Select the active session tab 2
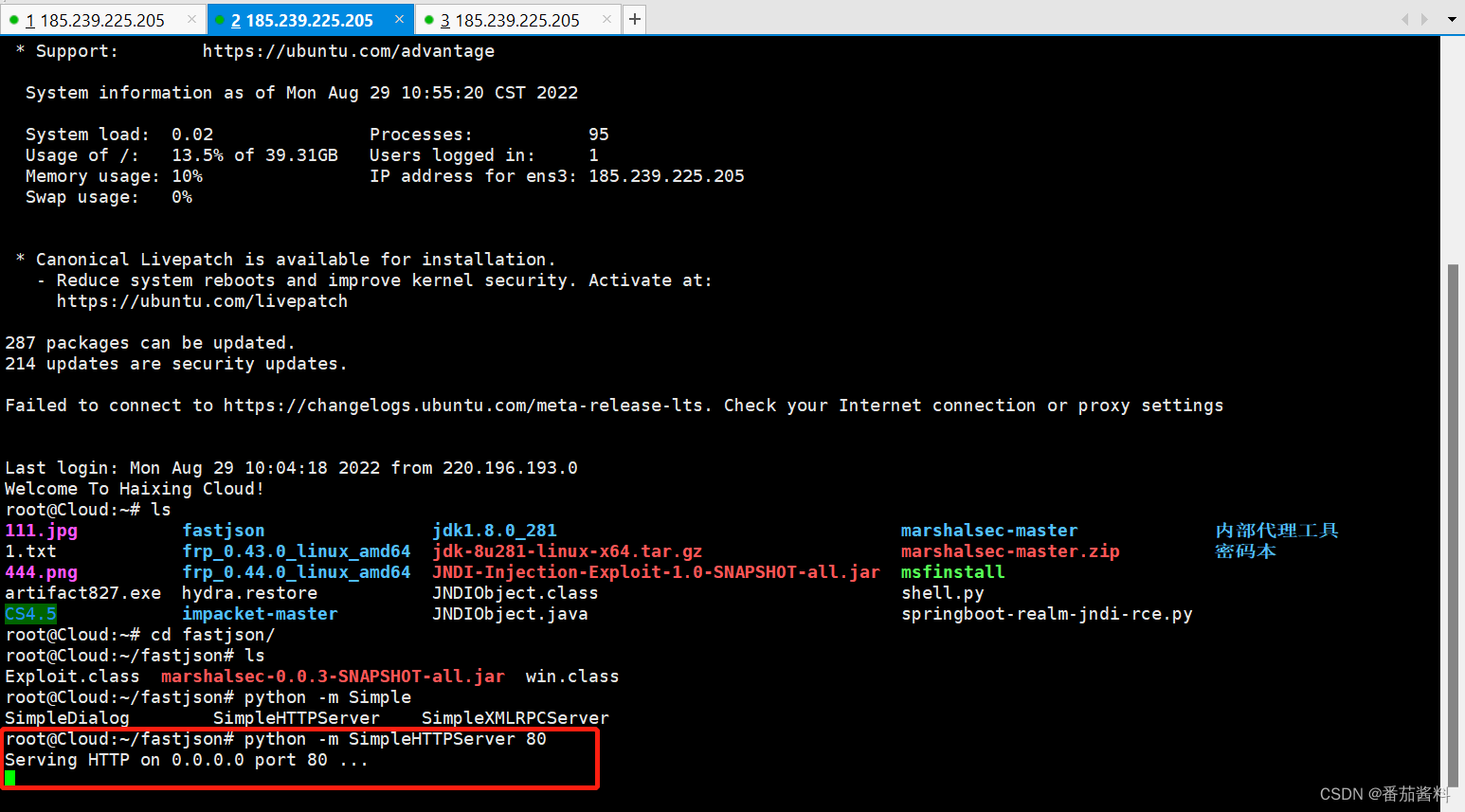The image size is (1465, 812). tap(309, 19)
